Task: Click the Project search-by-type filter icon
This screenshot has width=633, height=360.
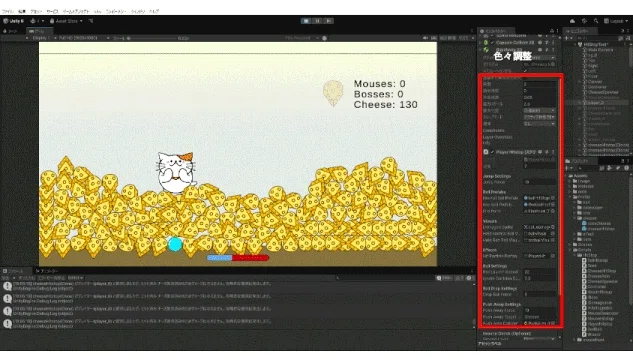Action: [610, 168]
